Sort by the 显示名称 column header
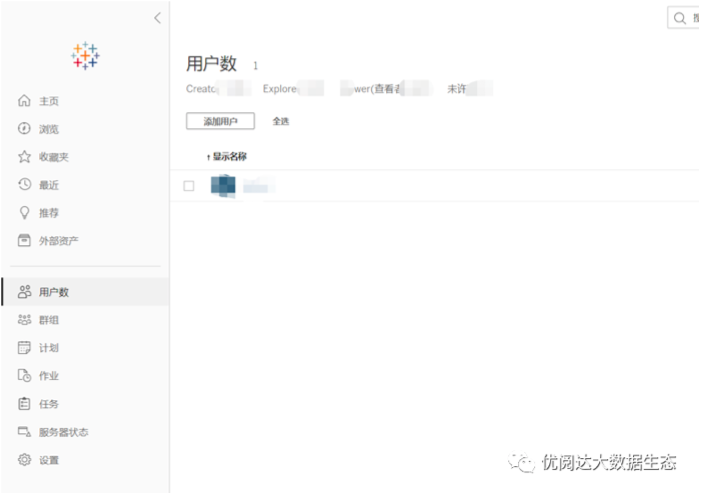Screen dimensions: 706x493 click(228, 157)
